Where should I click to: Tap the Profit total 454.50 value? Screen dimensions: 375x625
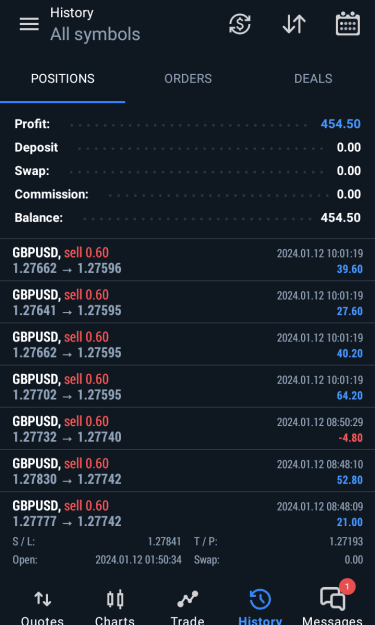340,124
